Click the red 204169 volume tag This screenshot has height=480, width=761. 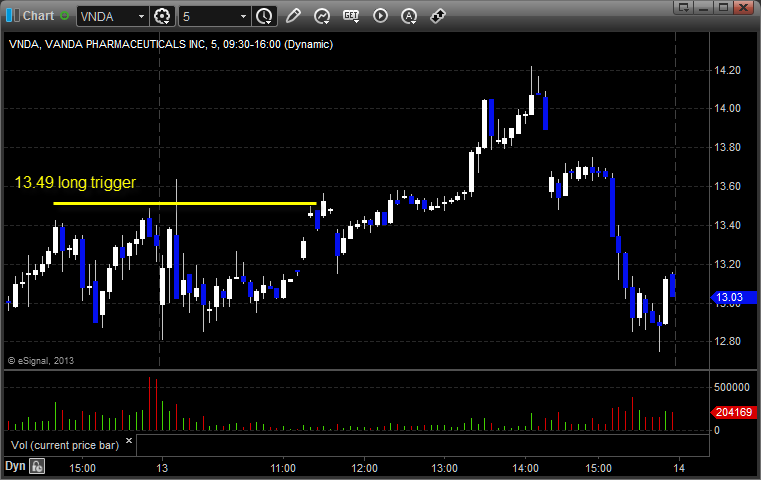[733, 412]
